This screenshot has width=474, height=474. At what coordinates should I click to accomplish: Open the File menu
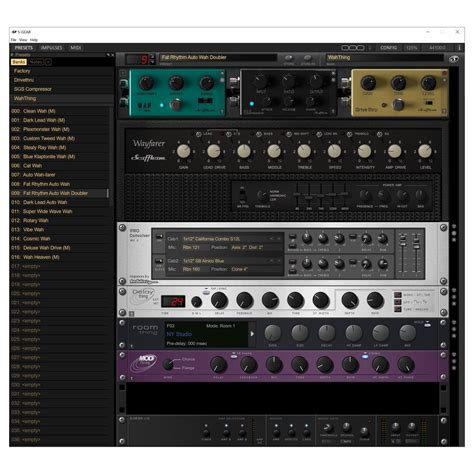[13, 40]
